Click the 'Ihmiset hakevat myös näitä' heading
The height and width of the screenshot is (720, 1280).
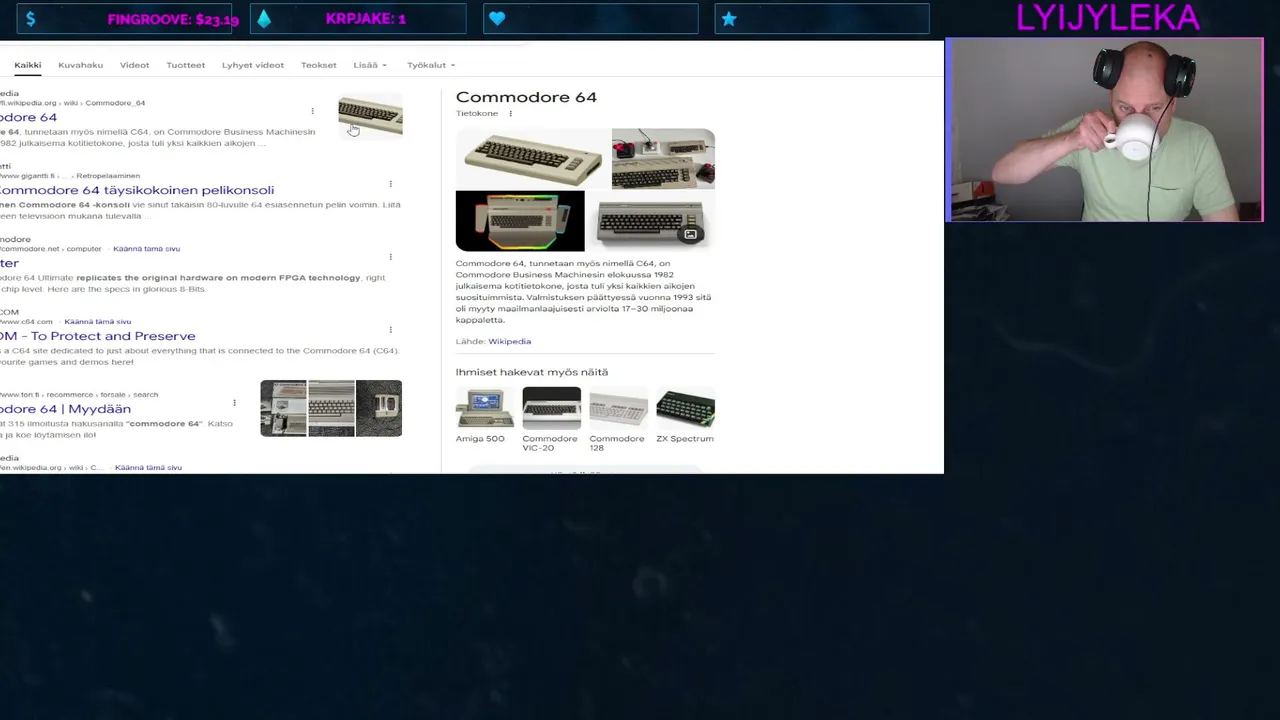click(x=532, y=372)
